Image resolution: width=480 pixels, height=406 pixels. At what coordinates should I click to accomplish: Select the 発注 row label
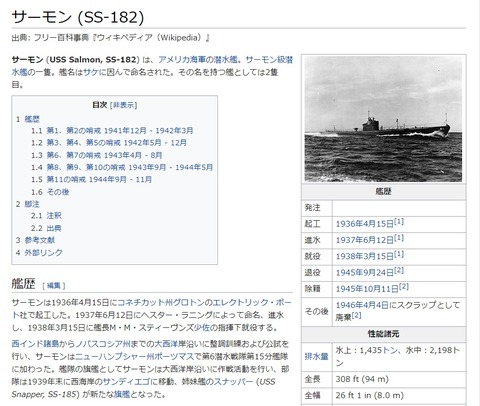312,208
